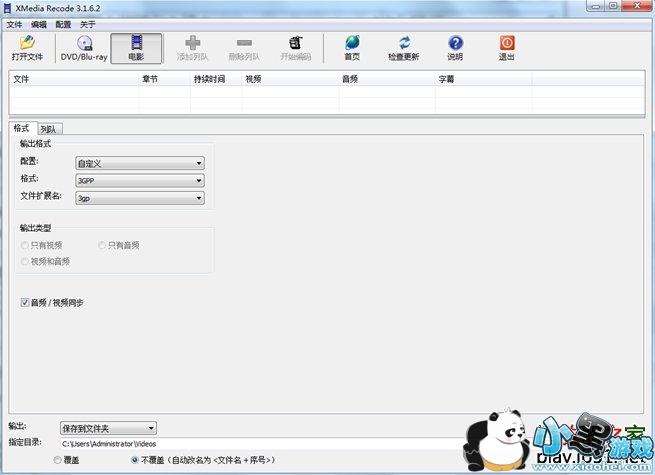
Task: Open the 配置 menu
Action: 63,25
